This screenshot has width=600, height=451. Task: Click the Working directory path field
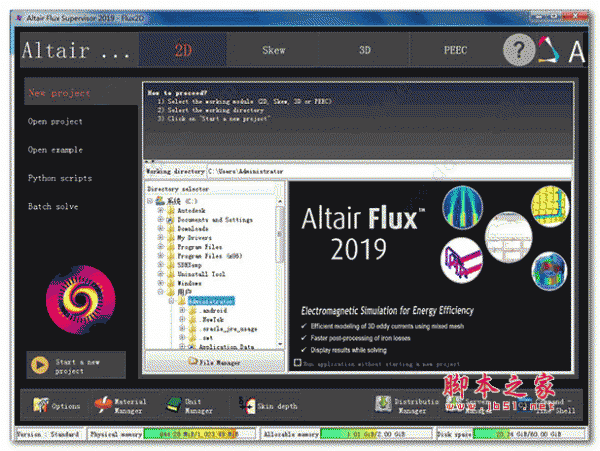pyautogui.click(x=390, y=171)
